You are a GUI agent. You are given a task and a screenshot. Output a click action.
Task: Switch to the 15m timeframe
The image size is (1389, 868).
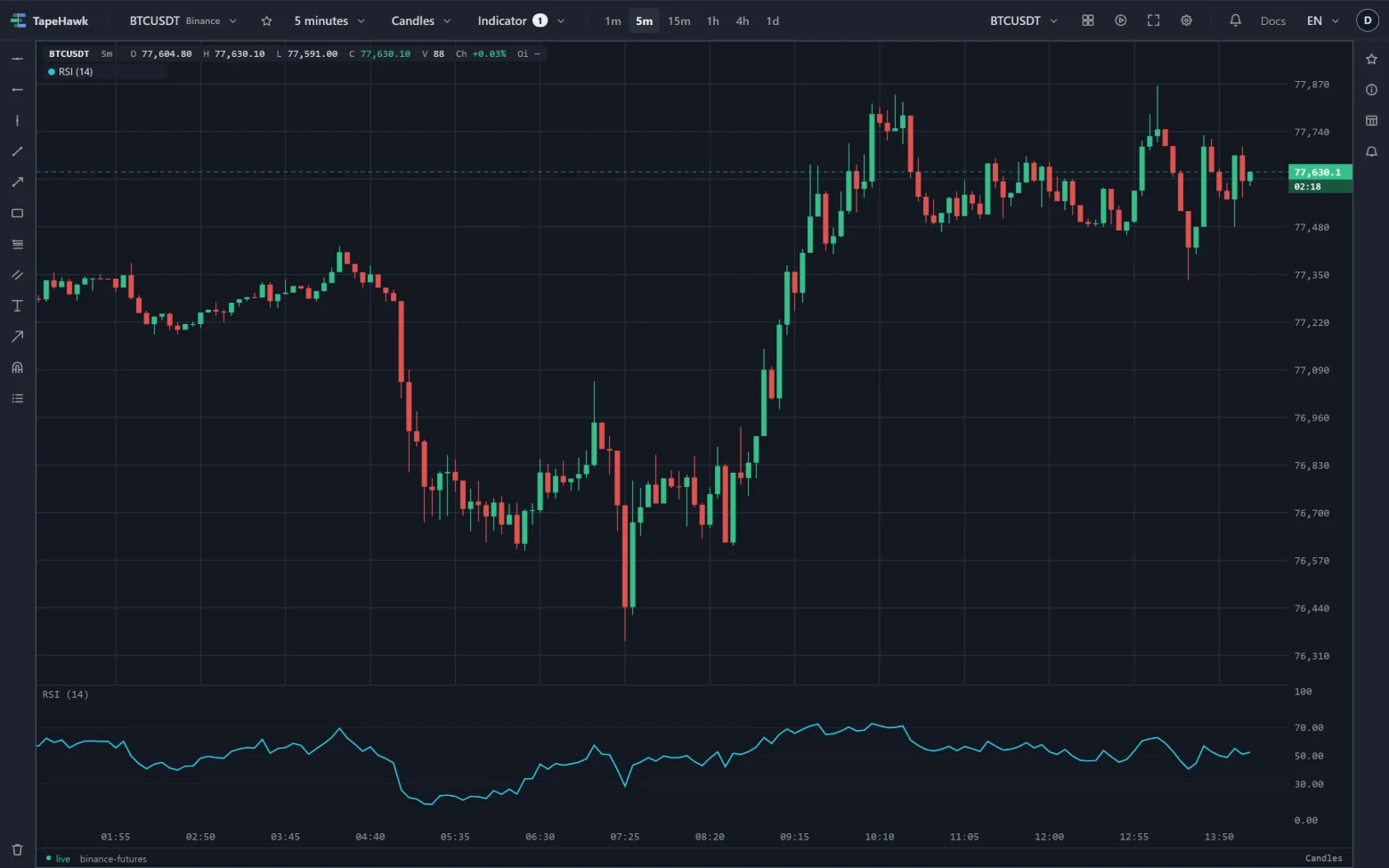coord(679,20)
